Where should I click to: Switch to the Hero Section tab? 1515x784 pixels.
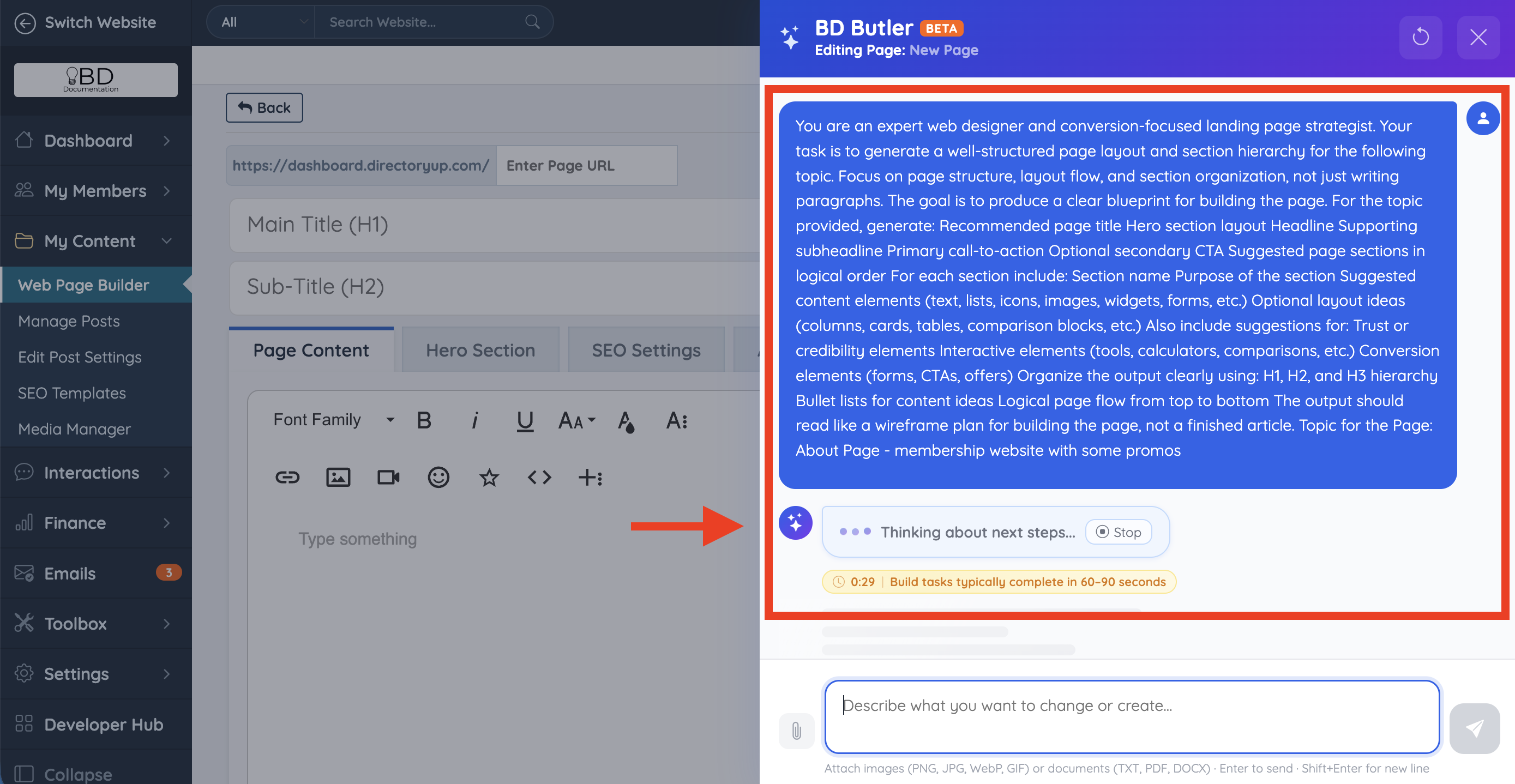tap(480, 351)
